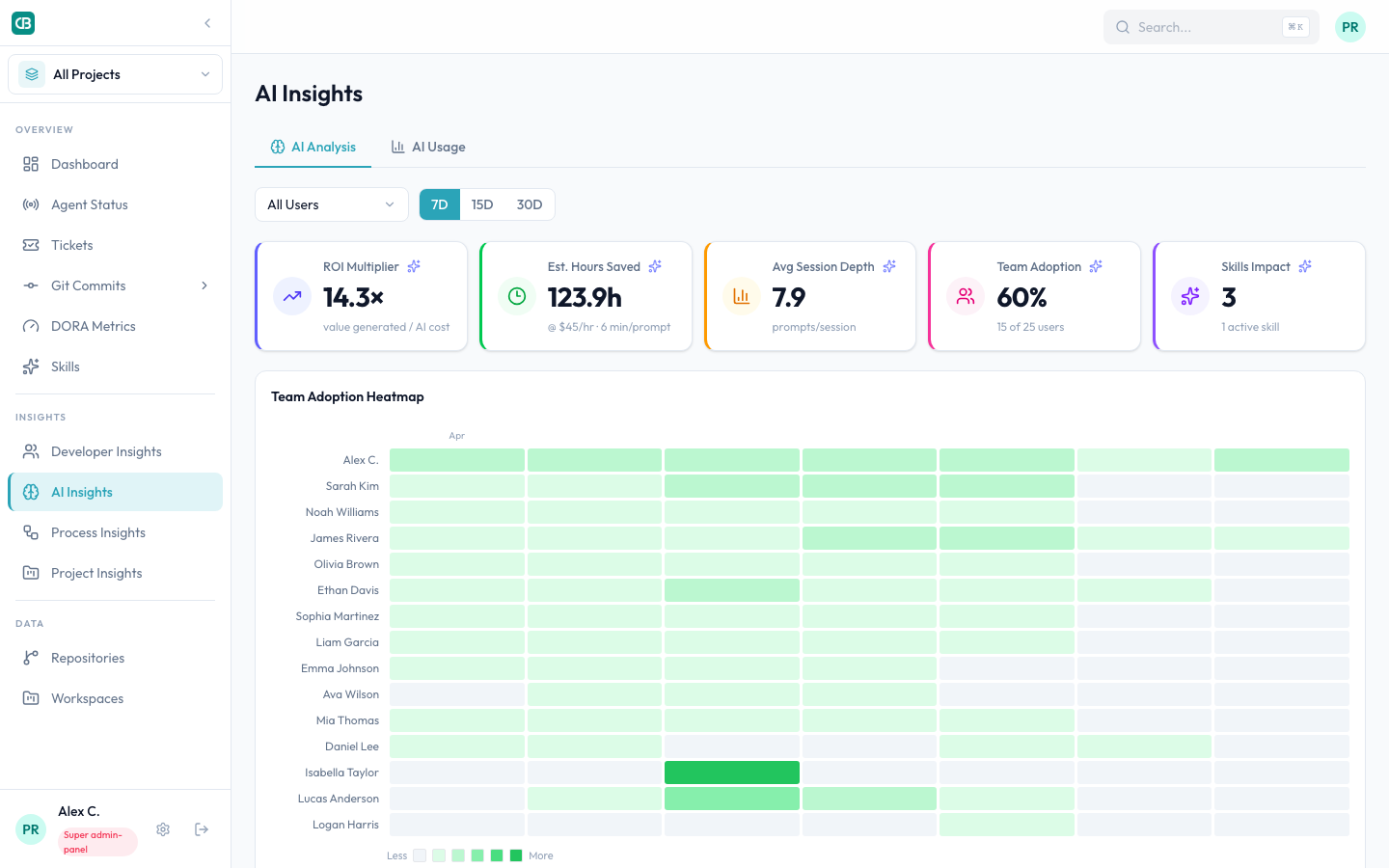
Task: Select the 7D time range
Action: point(440,204)
